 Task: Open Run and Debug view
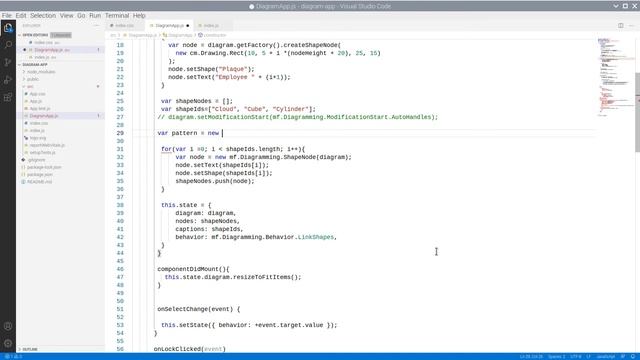8,80
